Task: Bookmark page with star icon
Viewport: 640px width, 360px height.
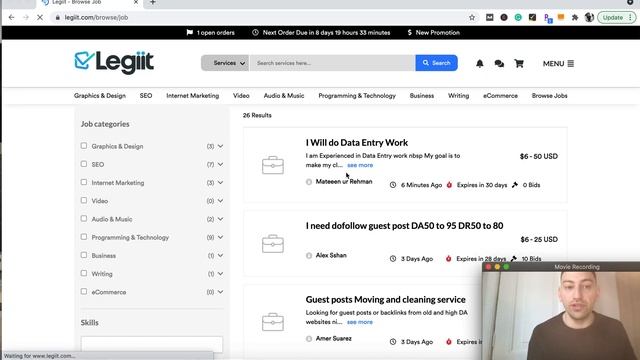Action: [472, 18]
